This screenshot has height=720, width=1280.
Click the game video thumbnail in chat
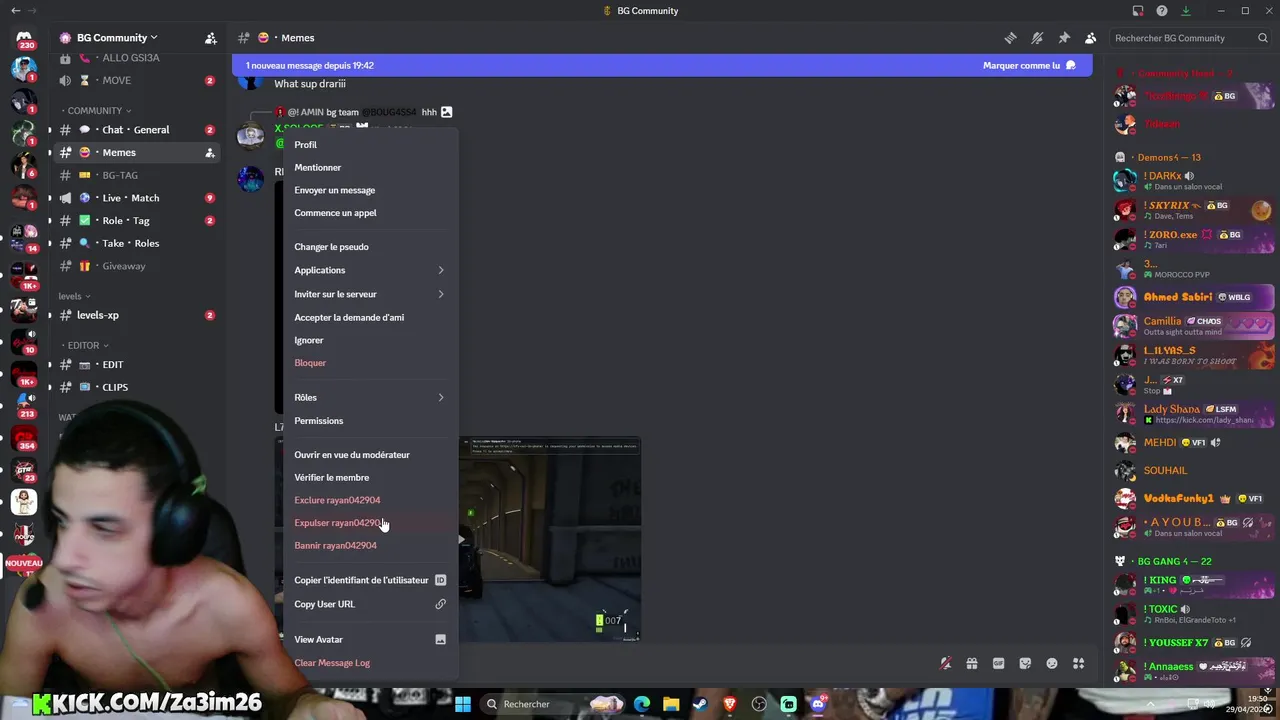[x=550, y=539]
